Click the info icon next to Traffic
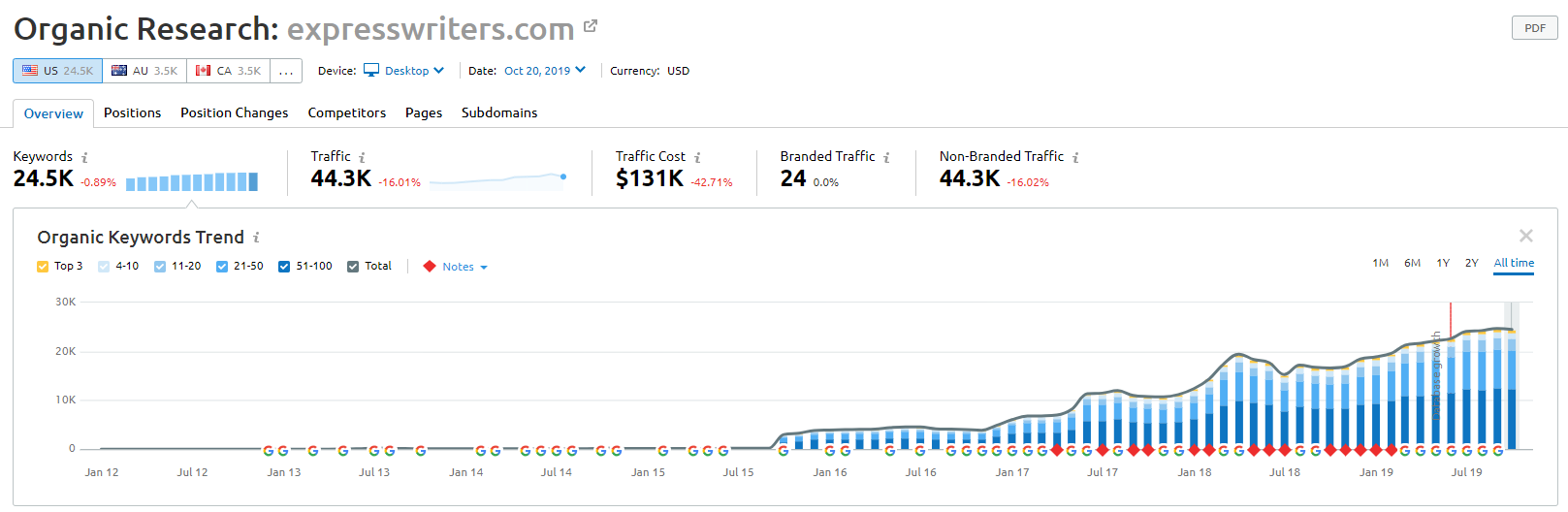 (x=362, y=157)
